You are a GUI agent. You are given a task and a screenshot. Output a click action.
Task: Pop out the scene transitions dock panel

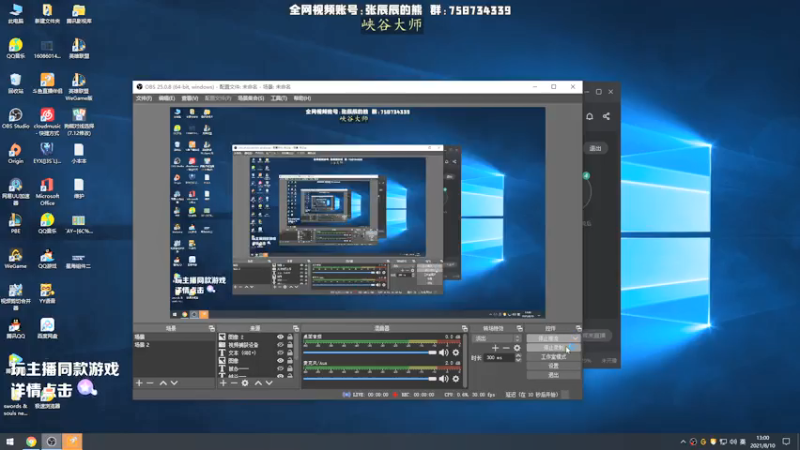519,329
